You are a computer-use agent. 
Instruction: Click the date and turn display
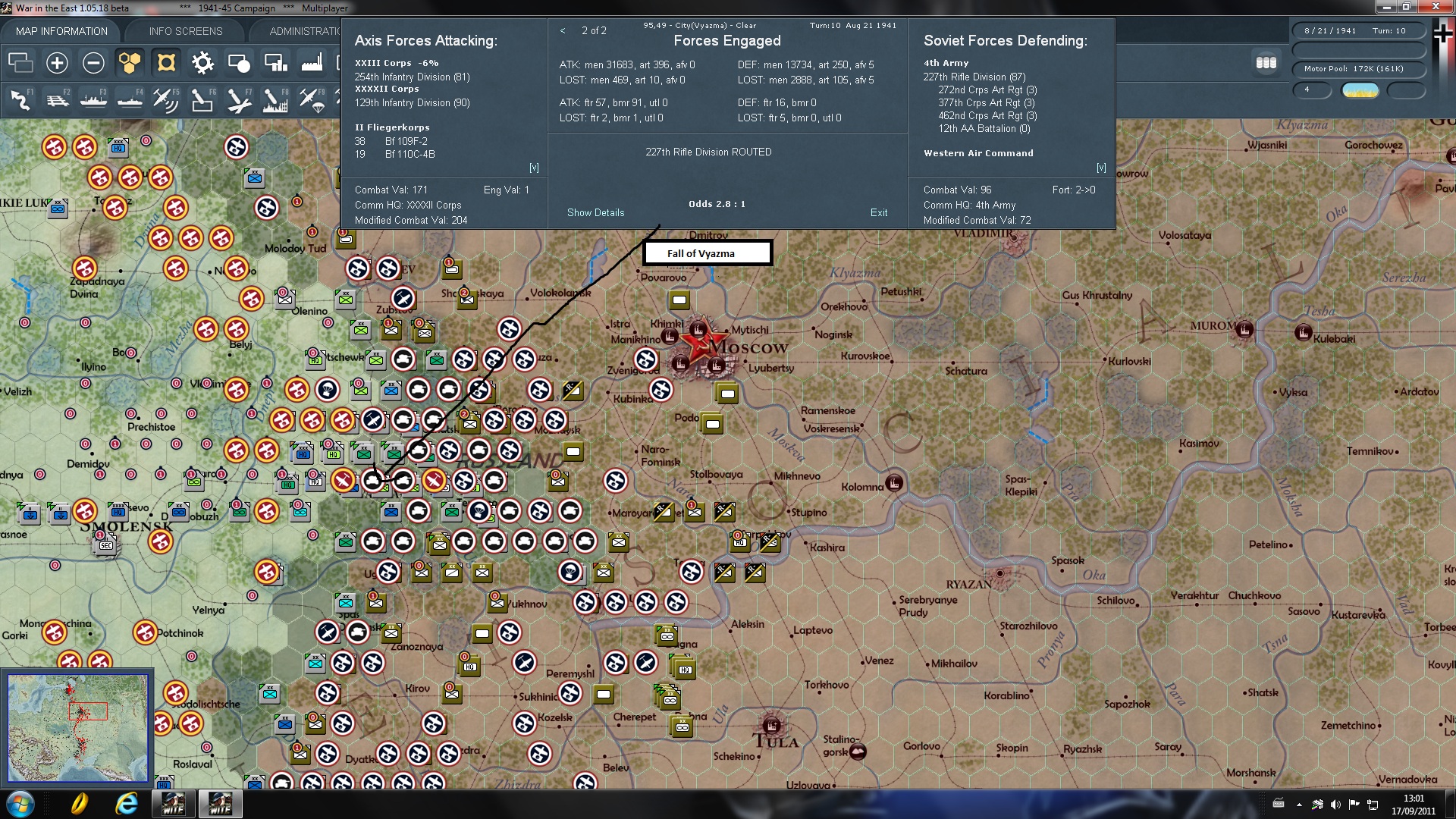point(1359,31)
